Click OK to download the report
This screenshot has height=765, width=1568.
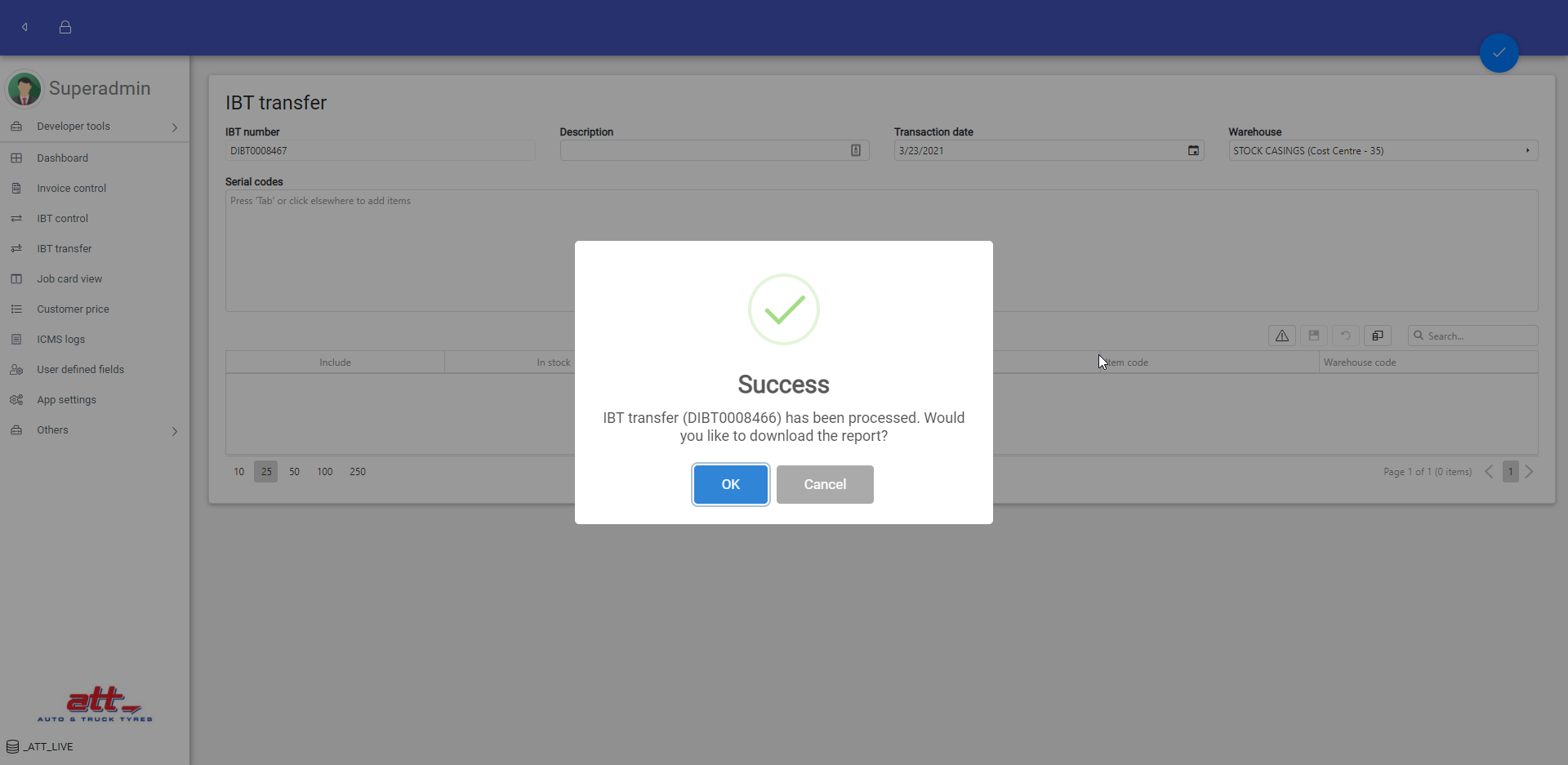(x=730, y=484)
